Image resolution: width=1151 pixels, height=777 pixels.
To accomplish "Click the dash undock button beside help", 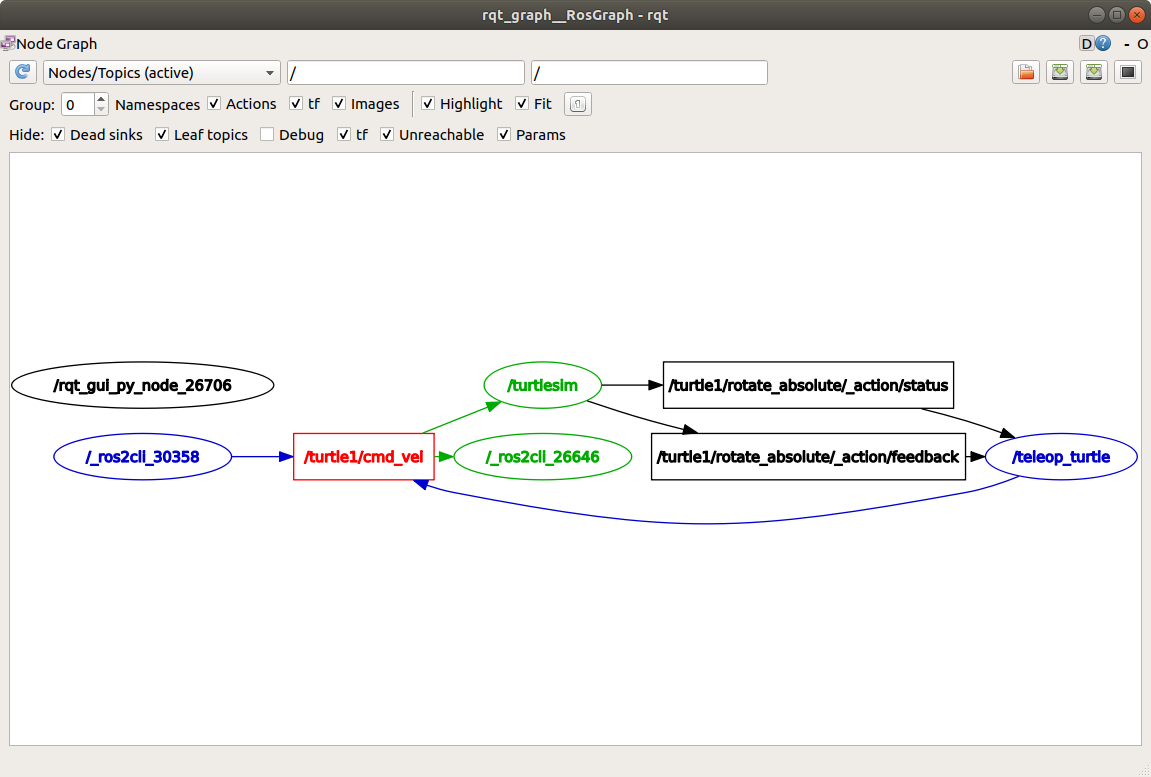I will point(1127,44).
